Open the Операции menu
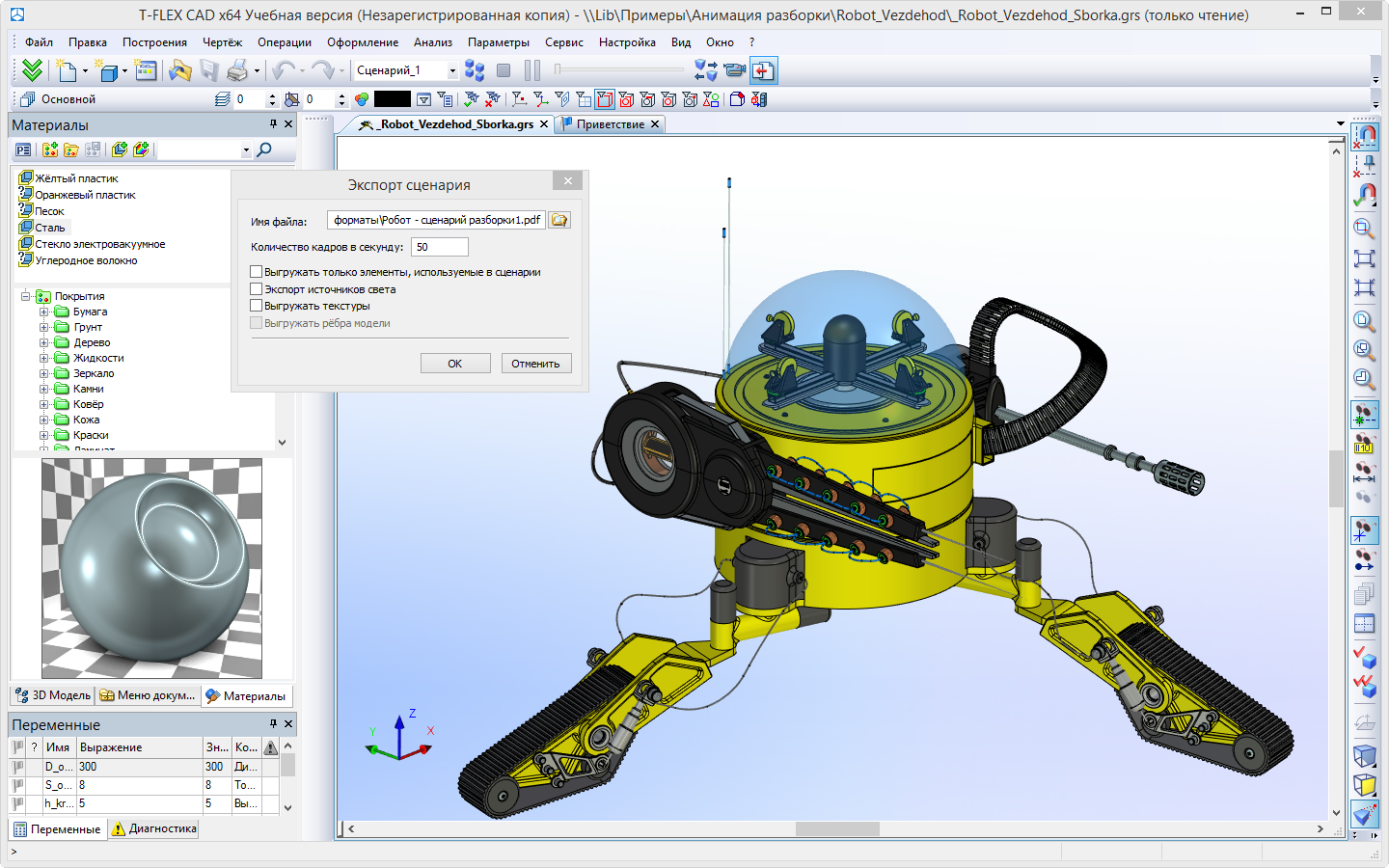 [284, 42]
